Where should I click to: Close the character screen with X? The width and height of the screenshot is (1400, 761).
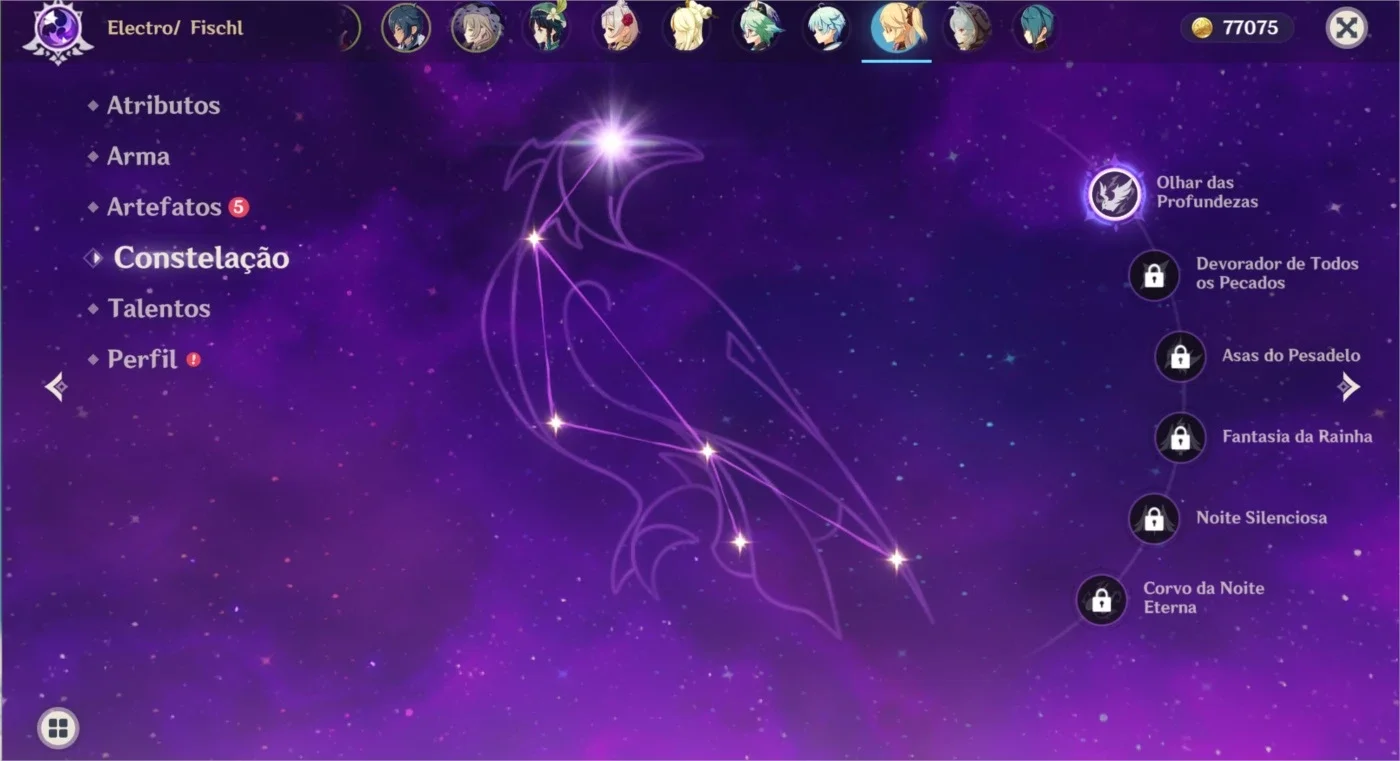pyautogui.click(x=1347, y=28)
